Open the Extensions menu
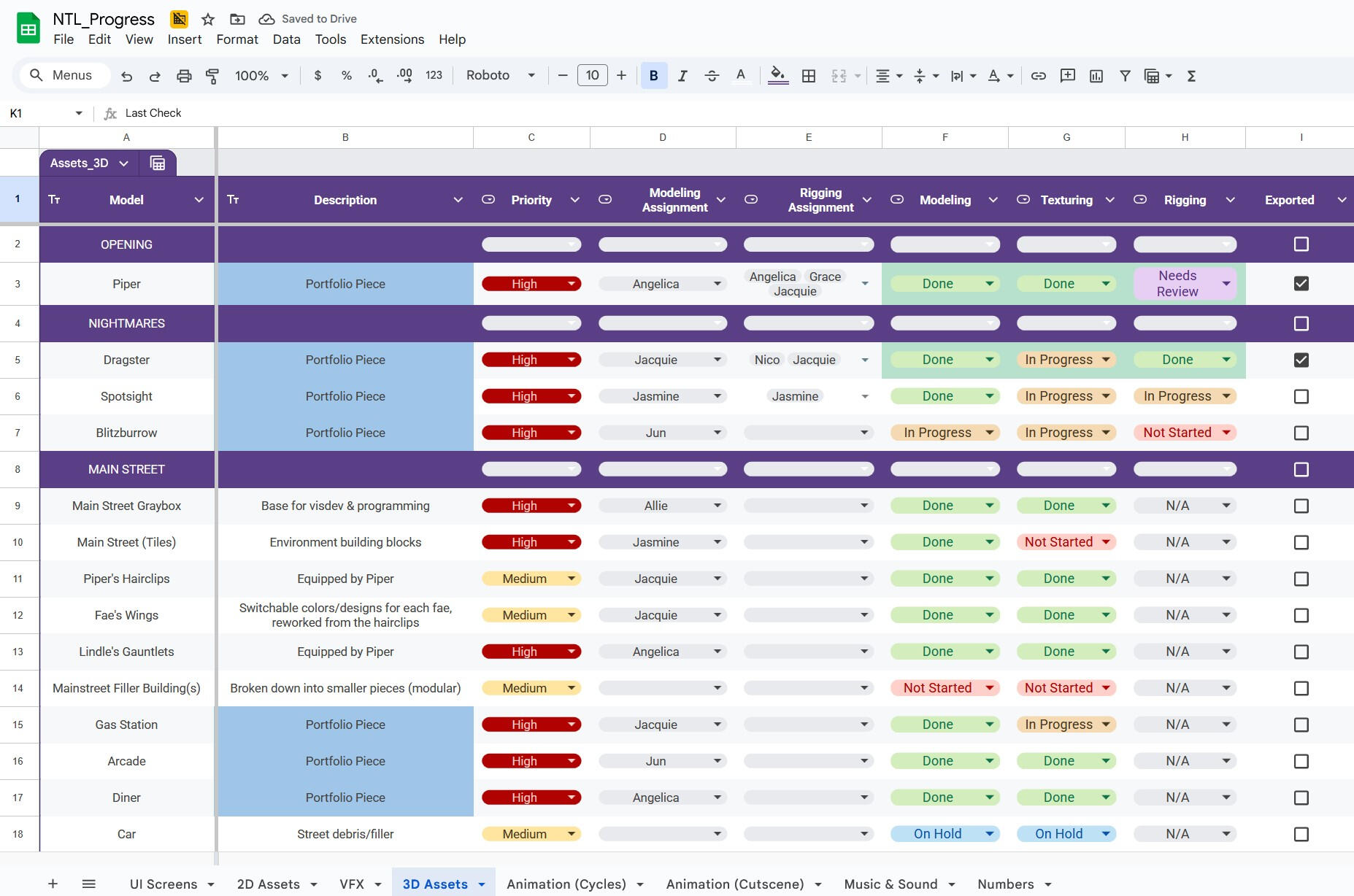Viewport: 1354px width, 896px height. pyautogui.click(x=392, y=39)
